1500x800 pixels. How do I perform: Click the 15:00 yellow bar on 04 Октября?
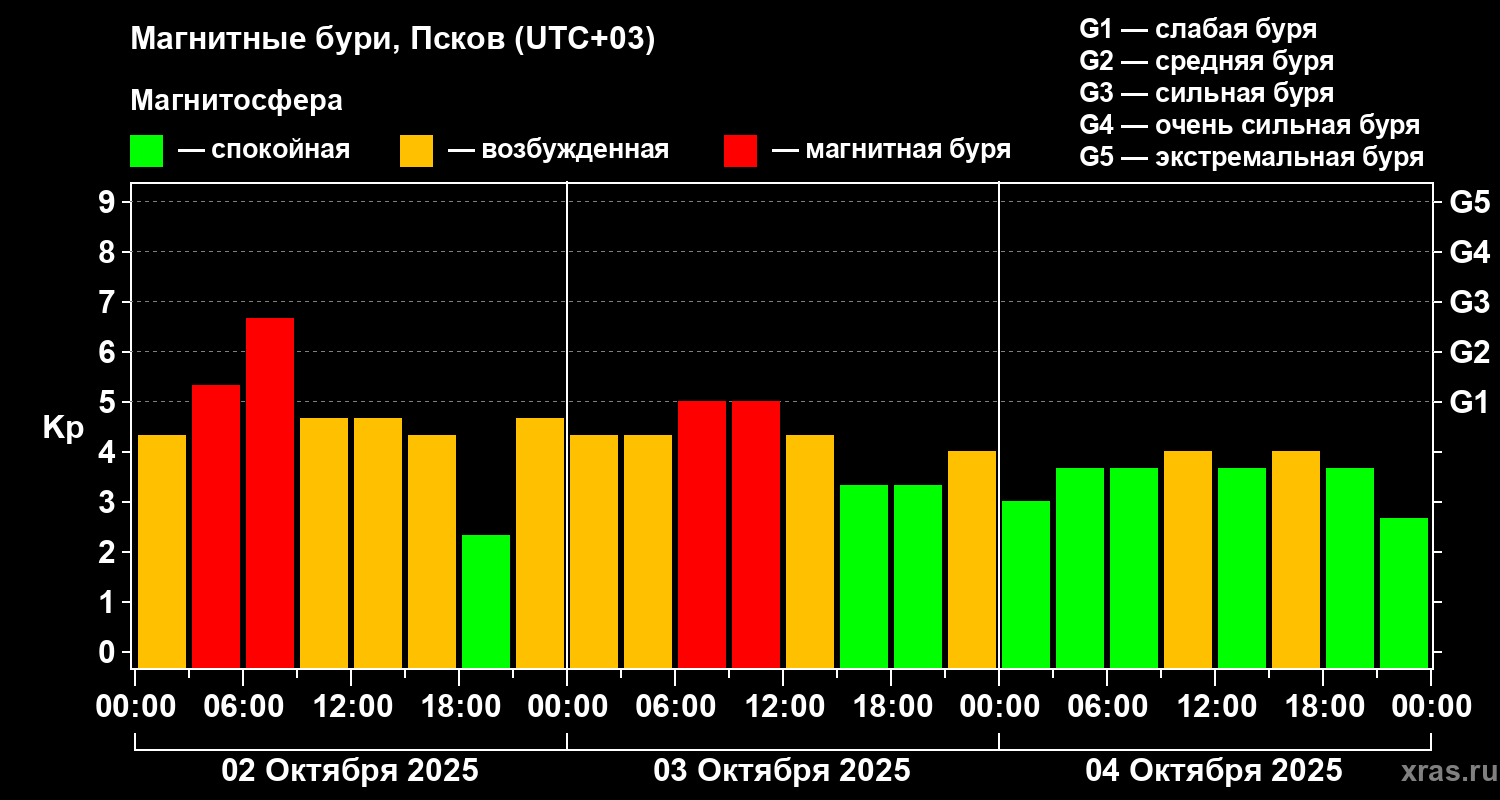[x=1296, y=559]
